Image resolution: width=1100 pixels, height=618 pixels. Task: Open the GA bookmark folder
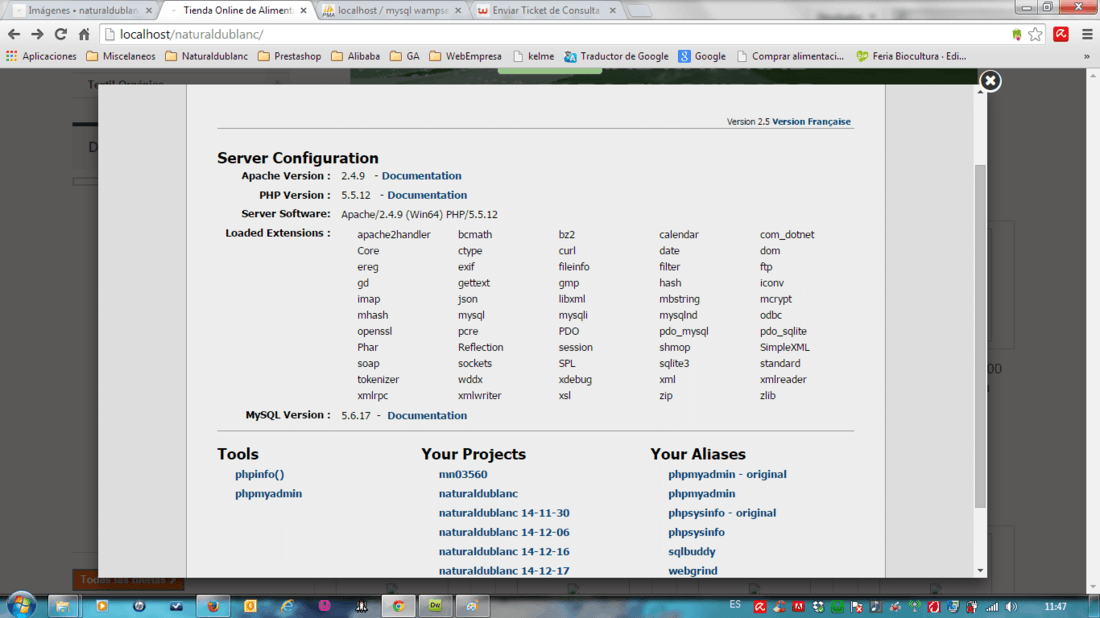405,56
